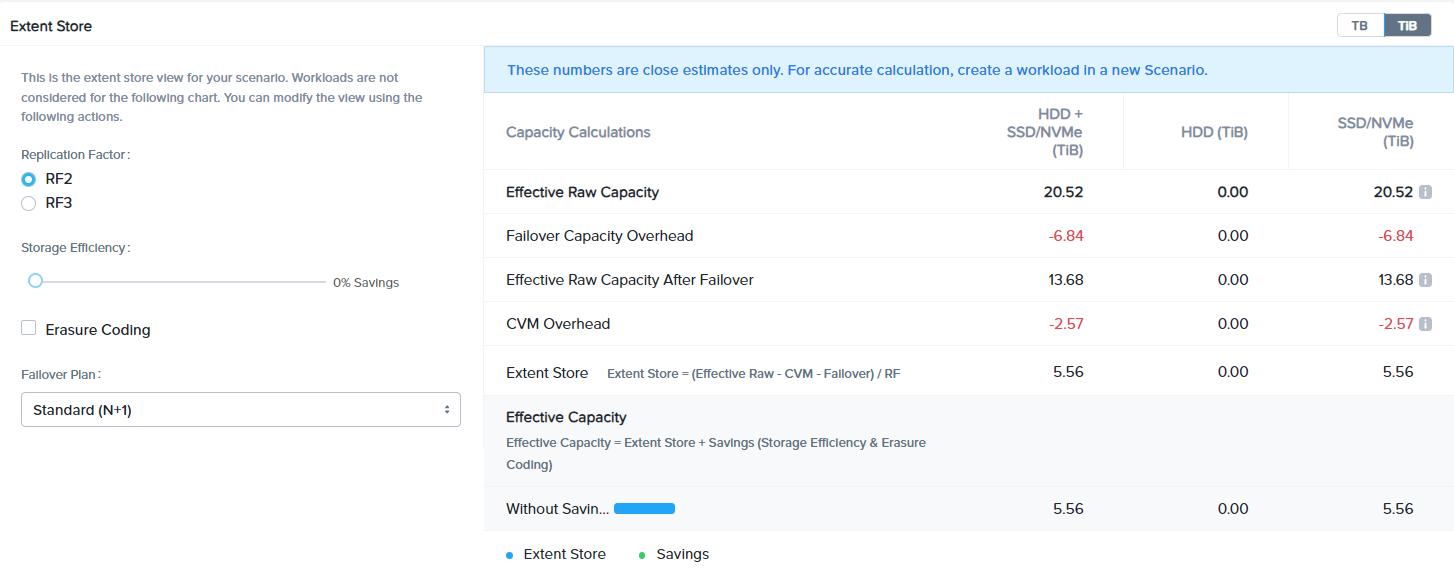
Task: Enable the Erasure Coding checkbox
Action: [x=29, y=328]
